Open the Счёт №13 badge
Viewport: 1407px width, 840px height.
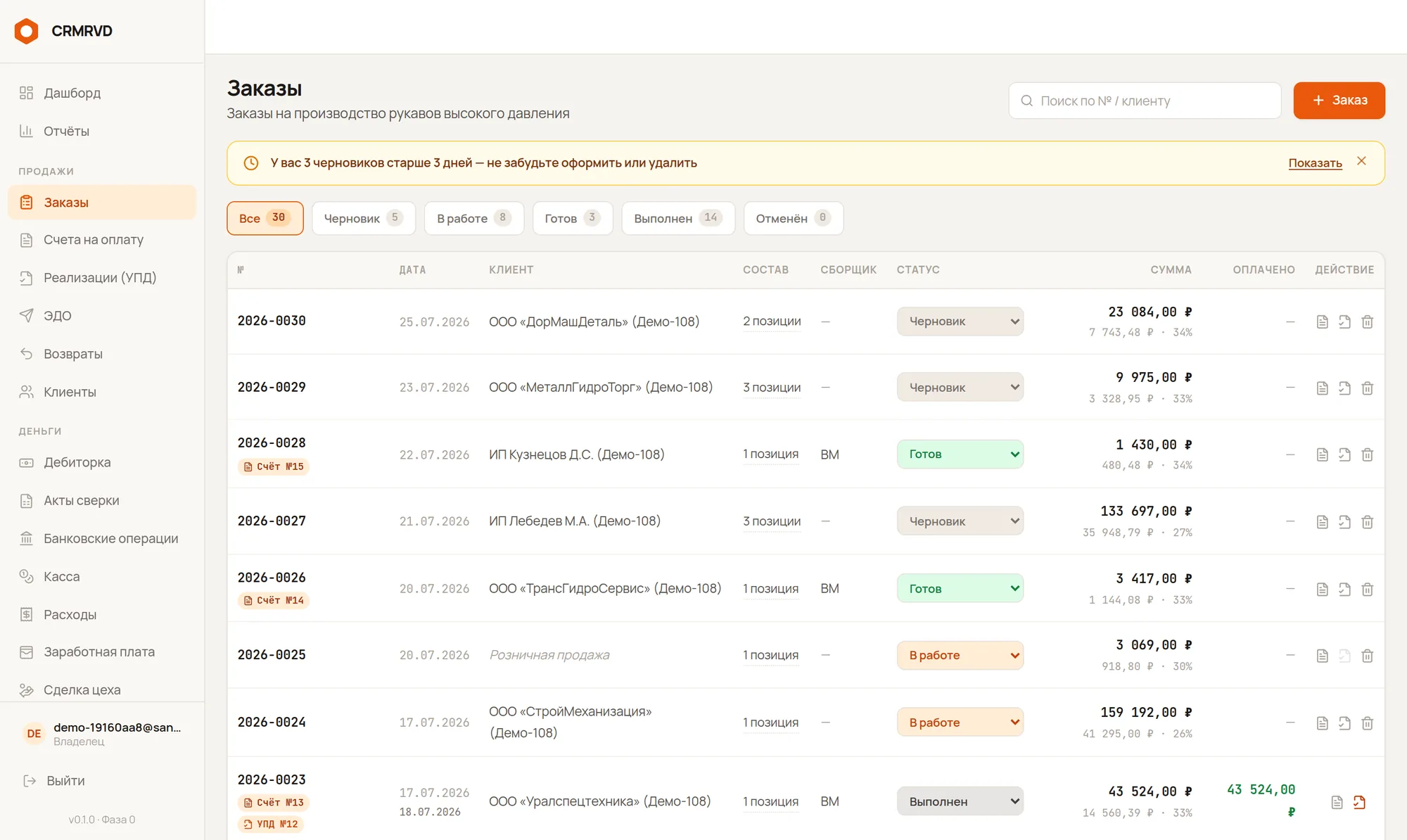274,803
